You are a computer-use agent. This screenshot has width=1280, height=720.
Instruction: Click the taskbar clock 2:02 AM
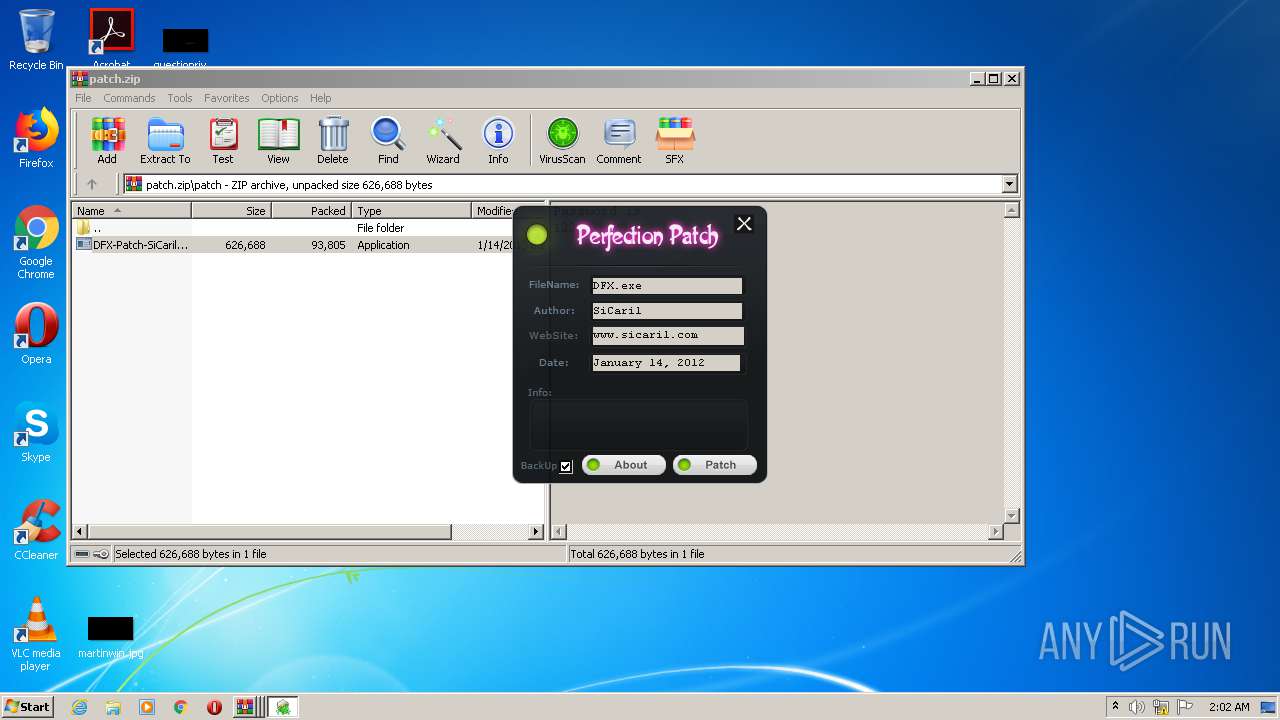1229,707
